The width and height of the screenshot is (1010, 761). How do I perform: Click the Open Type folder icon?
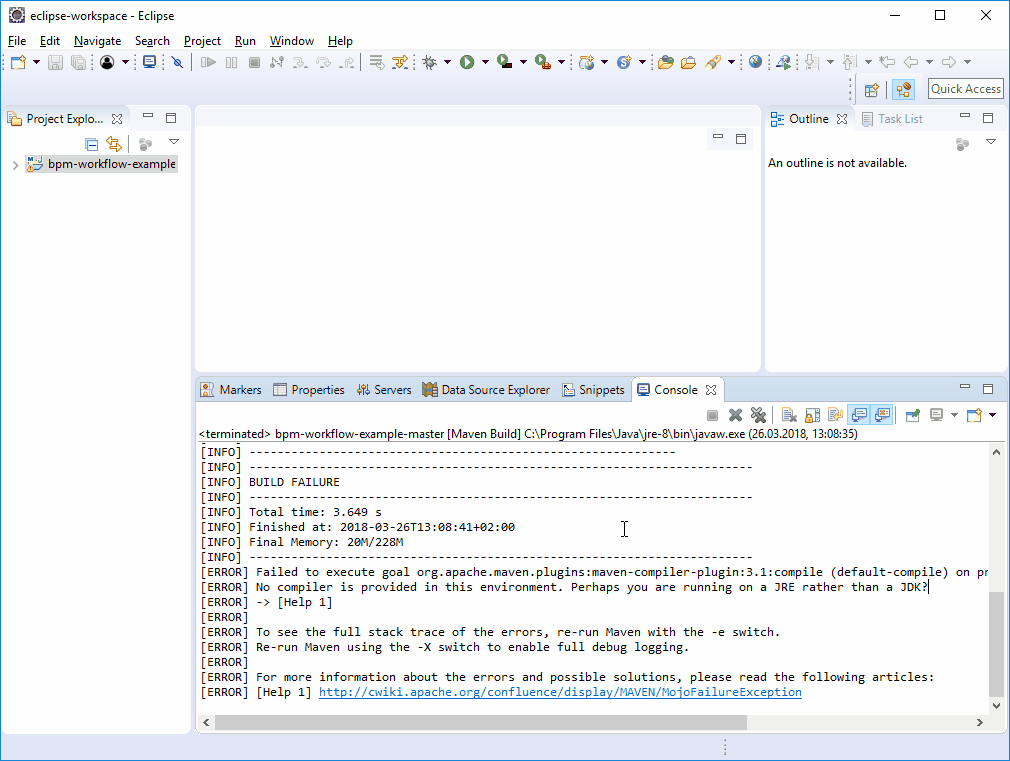666,62
